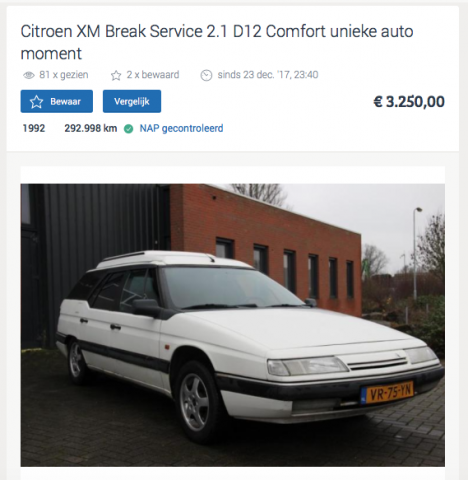Click the star icon beside 2 x bewaard
Screen dimensions: 468x480
pyautogui.click(x=116, y=75)
